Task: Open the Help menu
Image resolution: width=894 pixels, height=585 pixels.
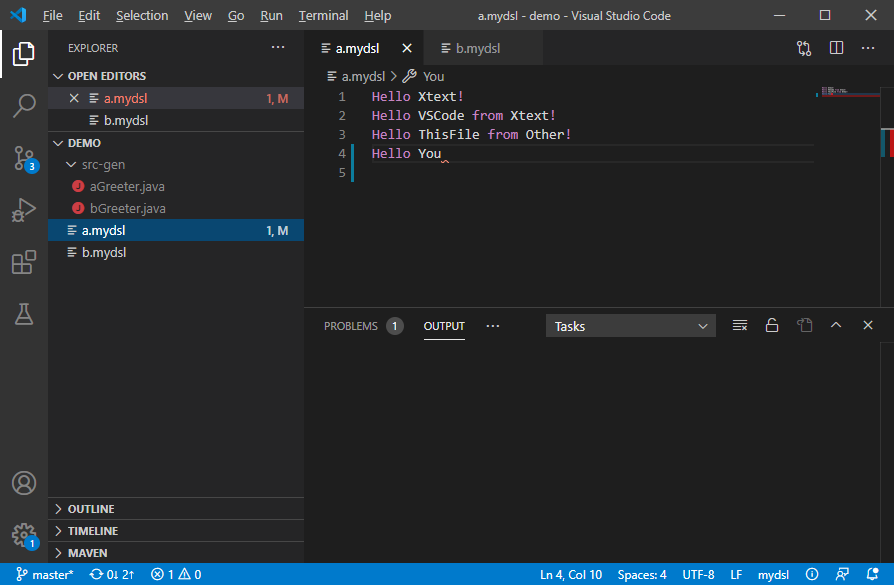Action: [377, 15]
